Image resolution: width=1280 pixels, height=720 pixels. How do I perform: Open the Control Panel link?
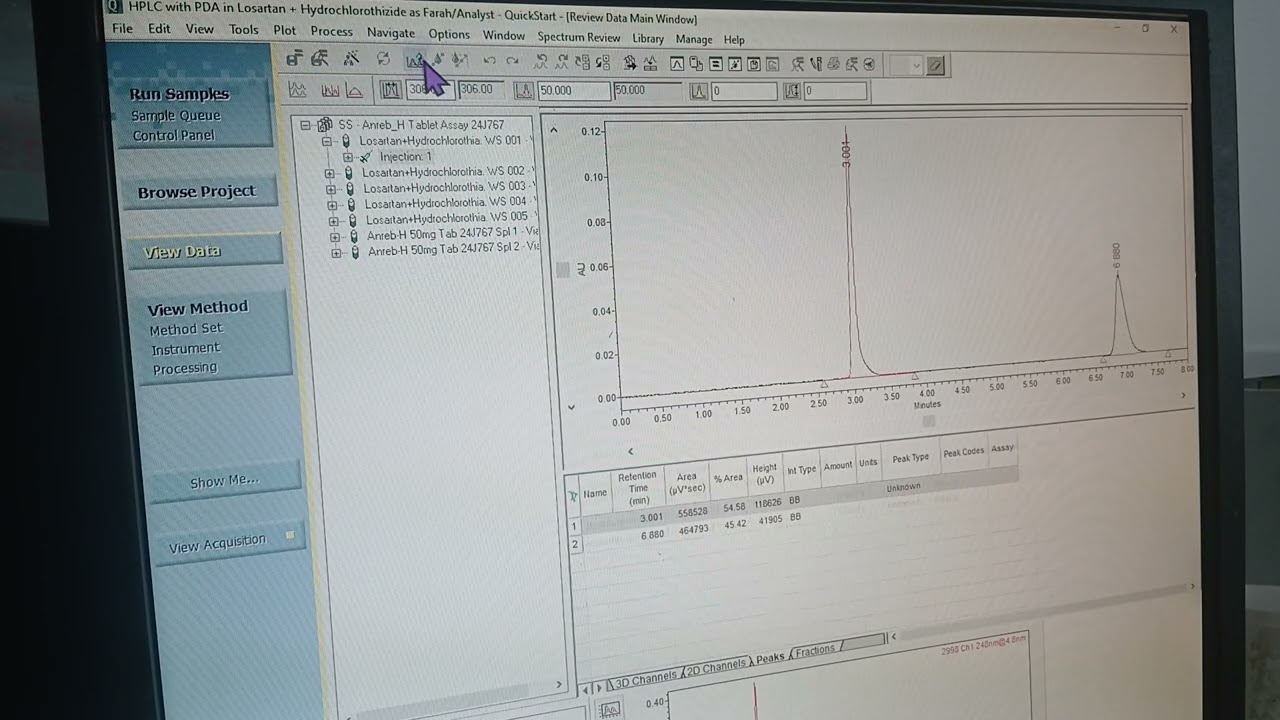[173, 136]
